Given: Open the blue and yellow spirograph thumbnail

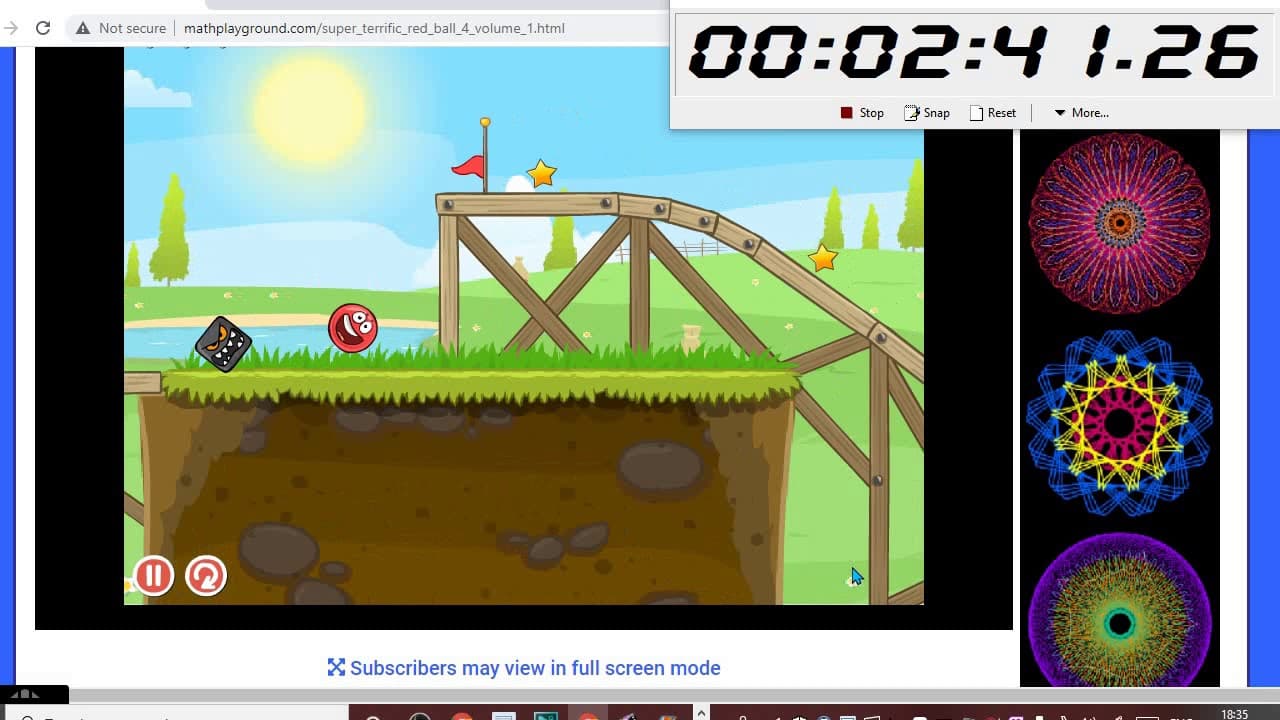Looking at the screenshot, I should (1119, 423).
